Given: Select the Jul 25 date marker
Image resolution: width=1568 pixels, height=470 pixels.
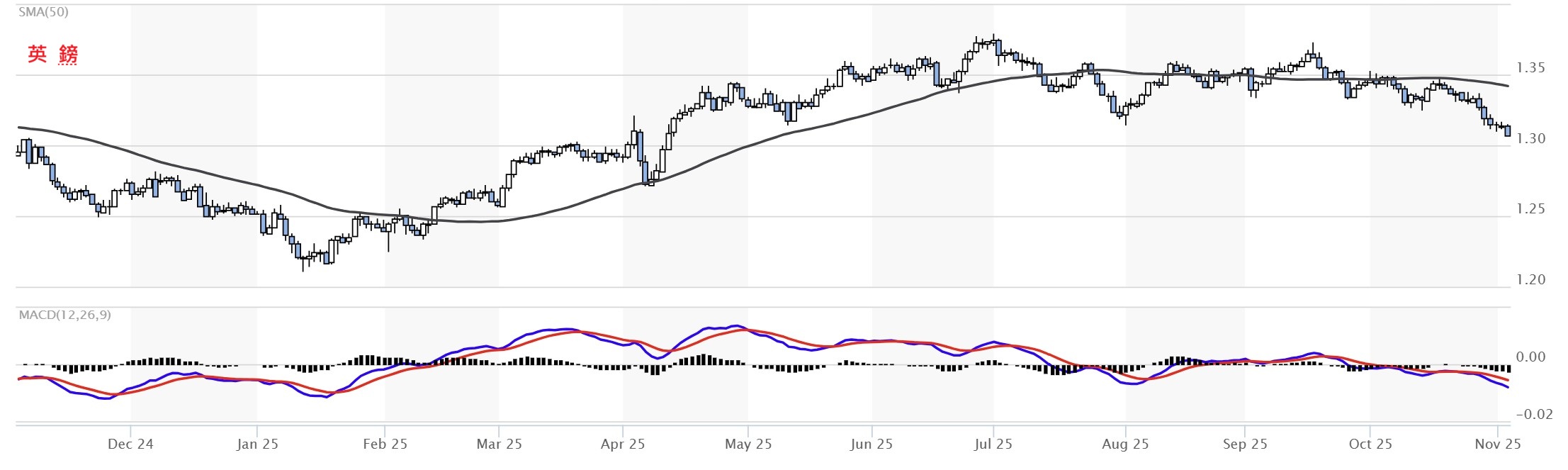Looking at the screenshot, I should click(993, 444).
